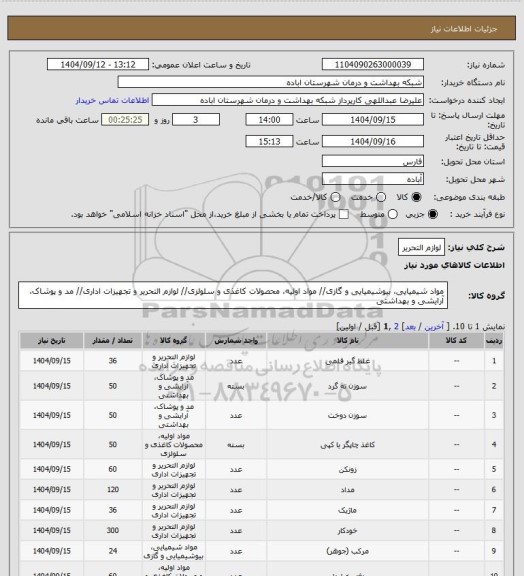This screenshot has width=524, height=576.
Task: Click the delivery province field فارس
Action: click(373, 161)
